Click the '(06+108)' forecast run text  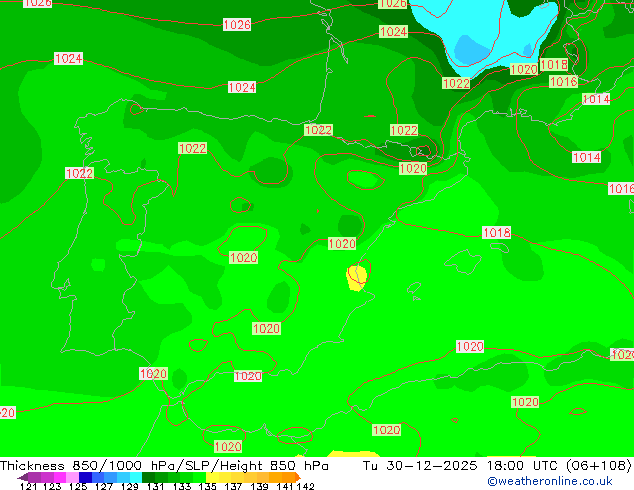pos(598,466)
